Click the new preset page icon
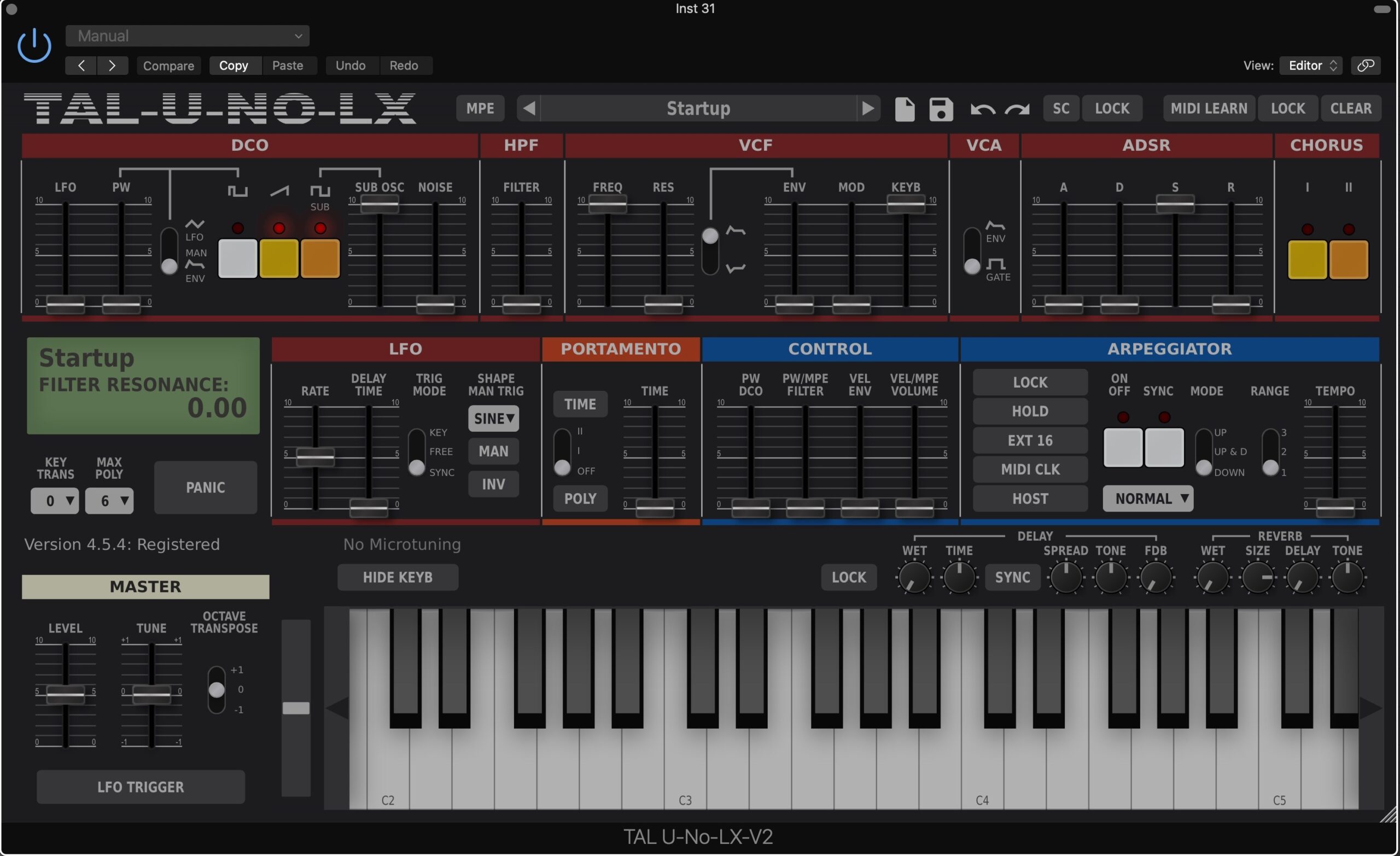The width and height of the screenshot is (1400, 856). (904, 108)
